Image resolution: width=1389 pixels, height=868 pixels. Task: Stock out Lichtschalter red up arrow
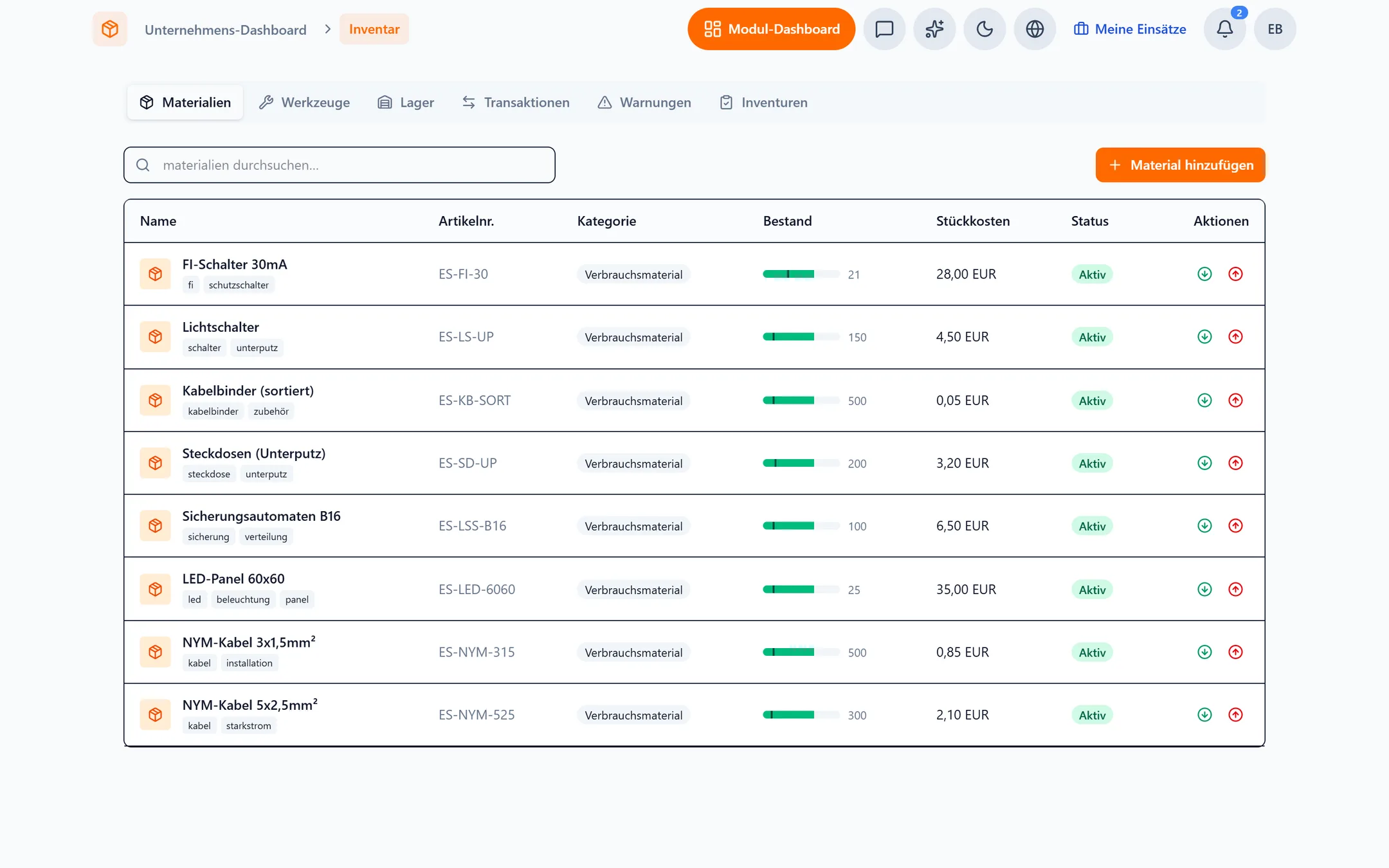[x=1235, y=337]
